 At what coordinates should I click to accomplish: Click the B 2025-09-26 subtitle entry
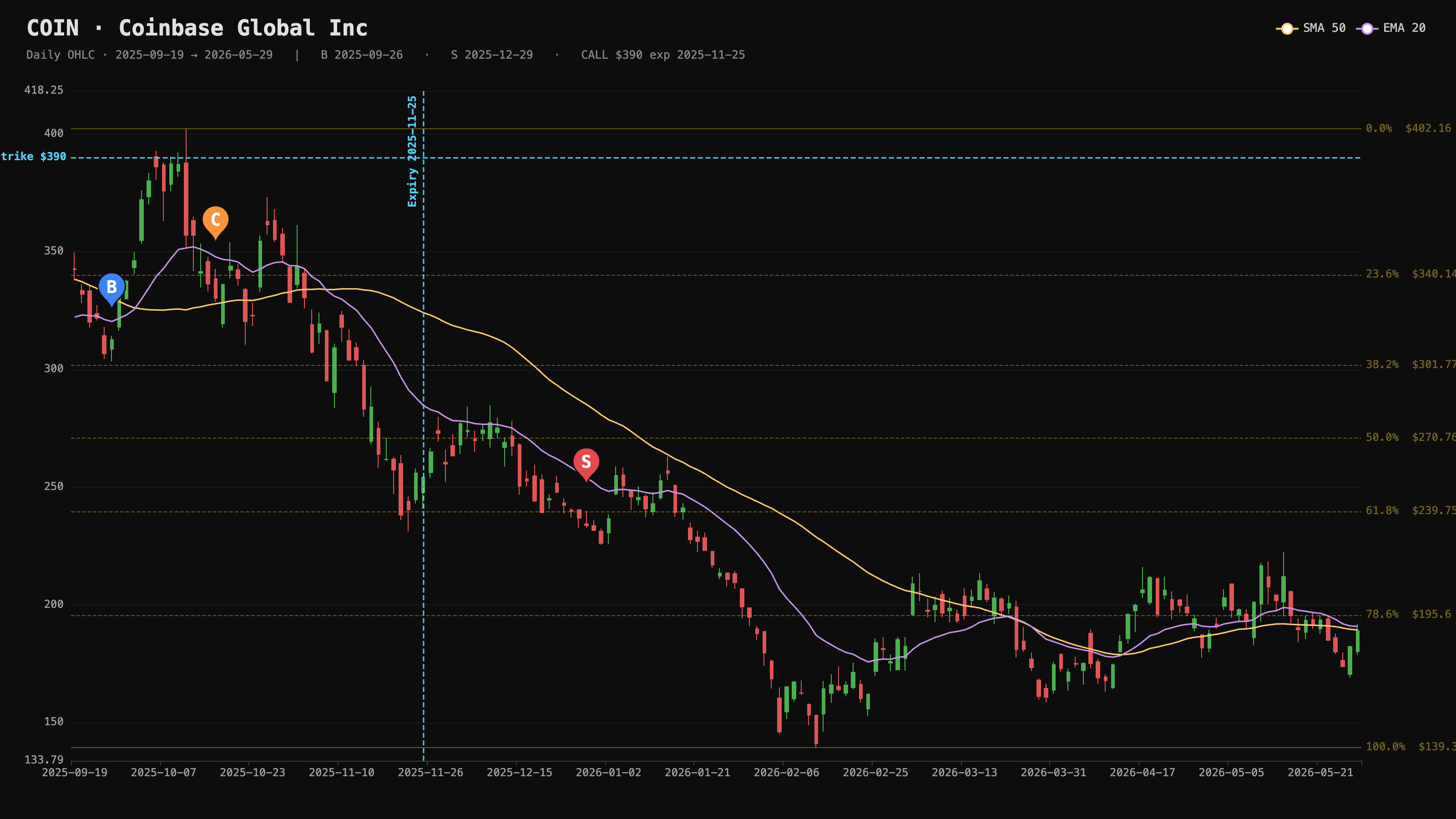click(362, 55)
